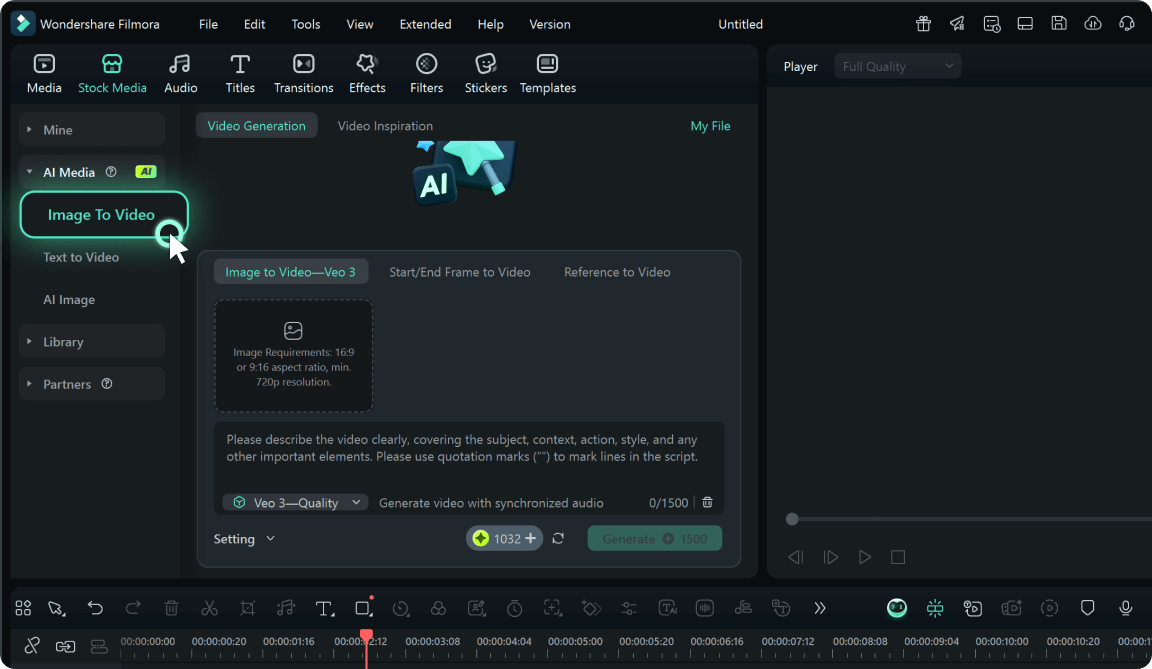Open the Tools menu
Image resolution: width=1152 pixels, height=669 pixels.
[x=306, y=24]
